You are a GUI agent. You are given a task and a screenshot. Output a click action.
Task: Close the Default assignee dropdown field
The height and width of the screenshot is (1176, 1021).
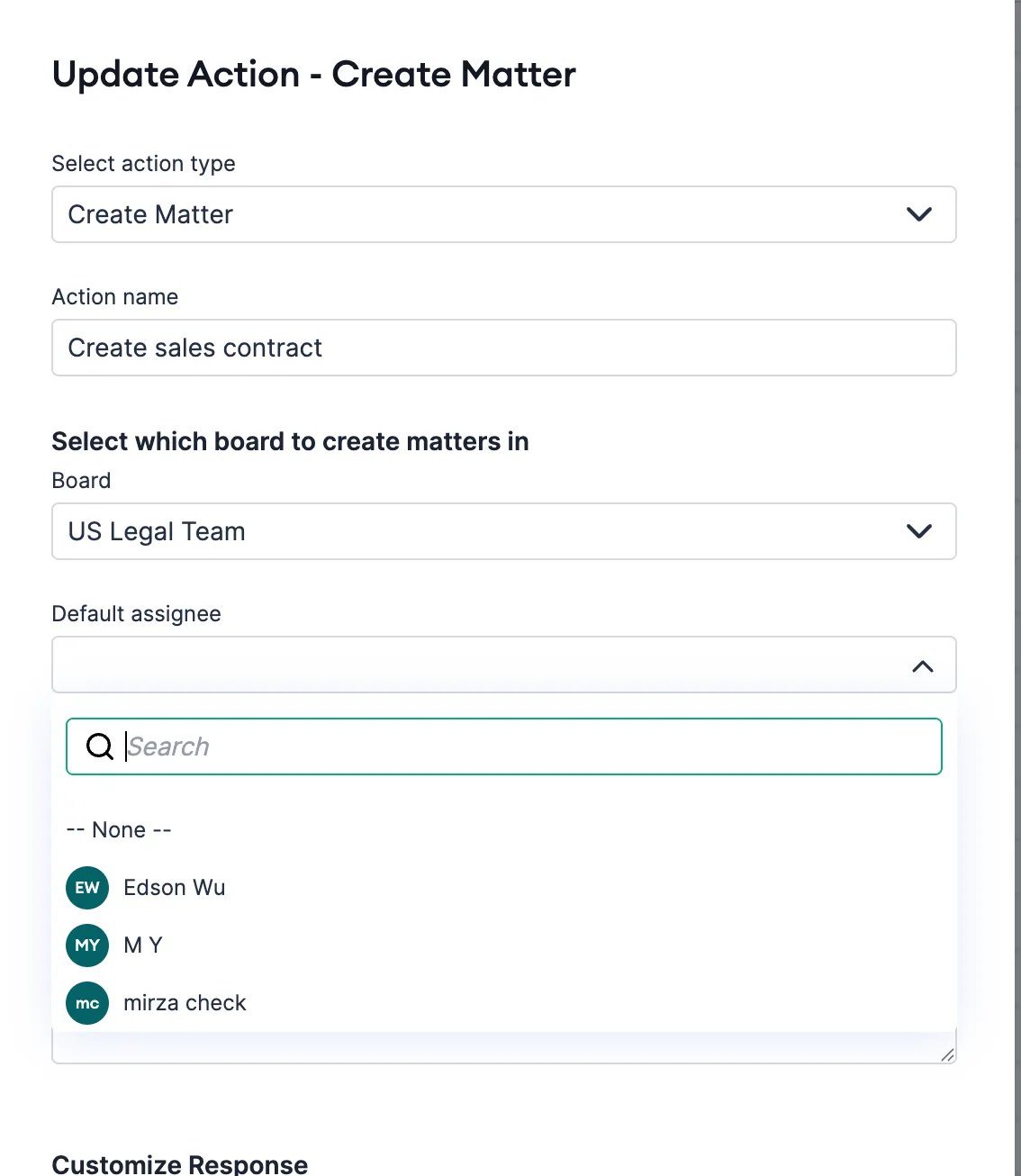[x=504, y=665]
